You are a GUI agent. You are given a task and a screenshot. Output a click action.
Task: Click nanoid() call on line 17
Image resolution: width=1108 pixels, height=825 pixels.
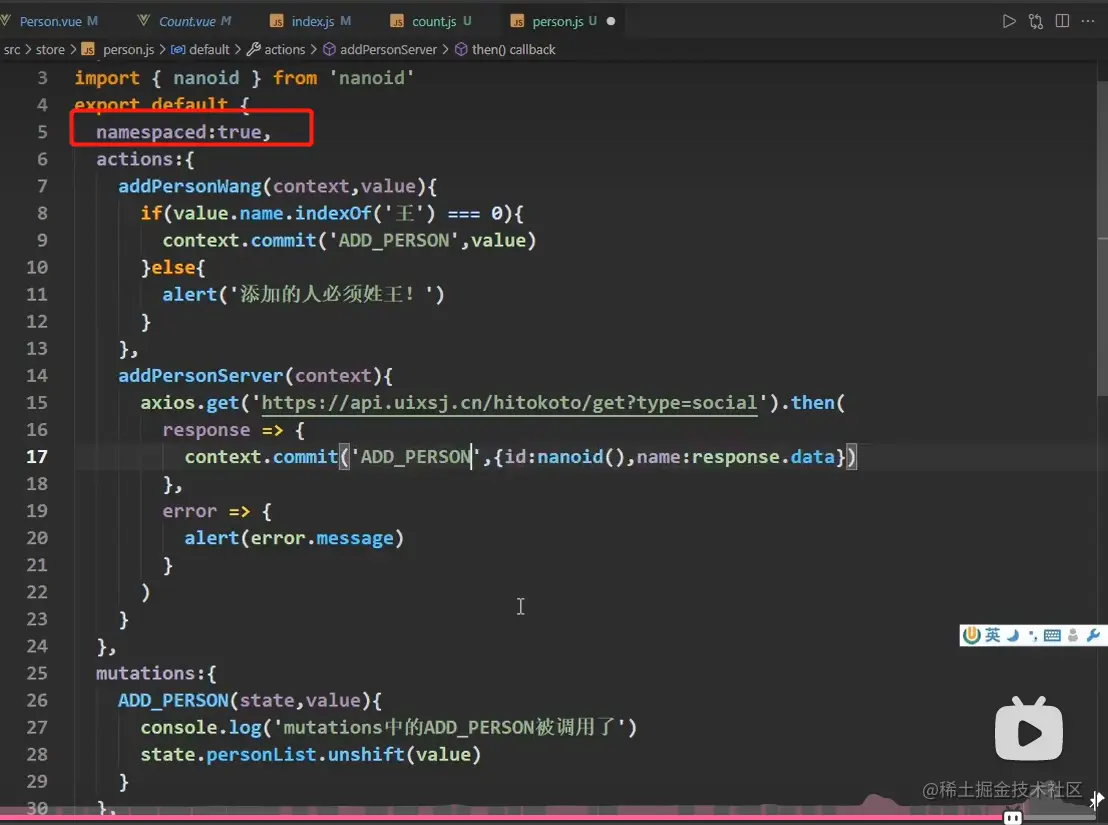click(x=581, y=457)
